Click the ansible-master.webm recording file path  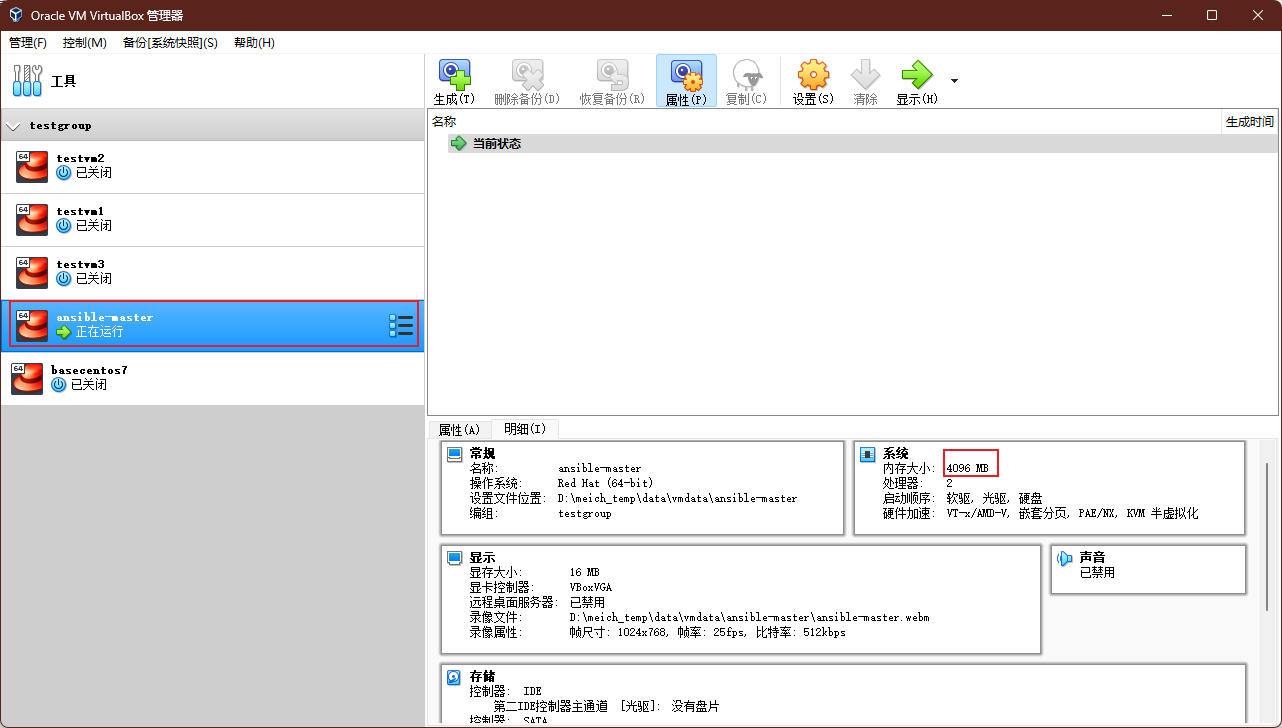pos(749,617)
